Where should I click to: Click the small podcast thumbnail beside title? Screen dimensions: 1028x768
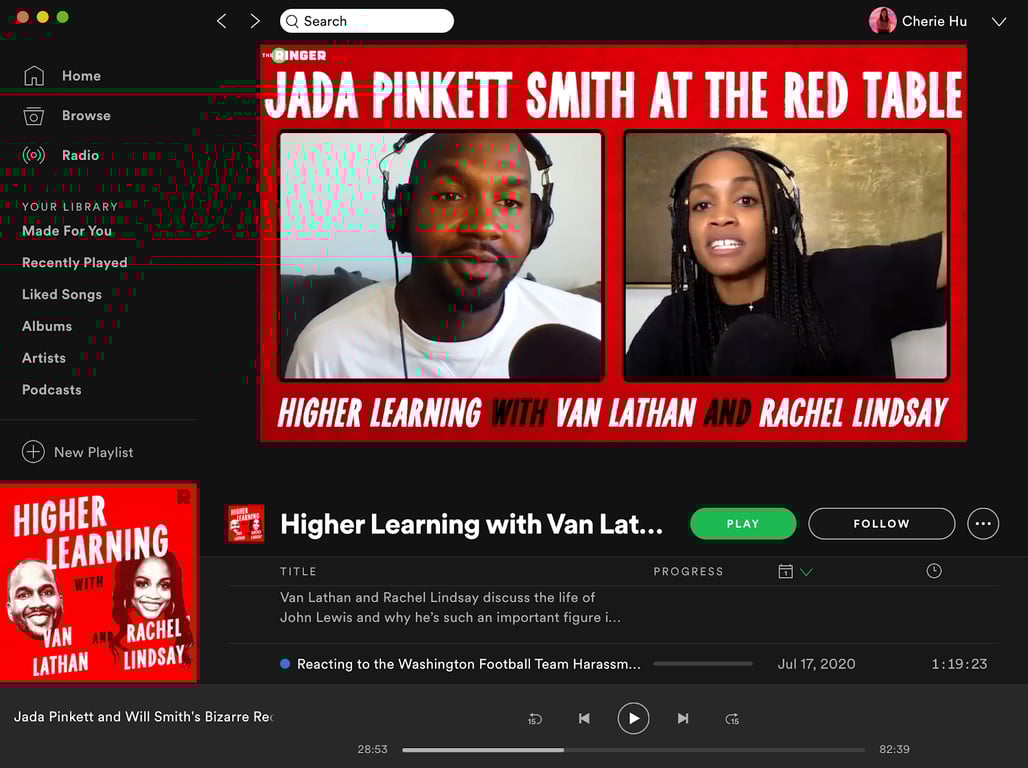pyautogui.click(x=245, y=523)
